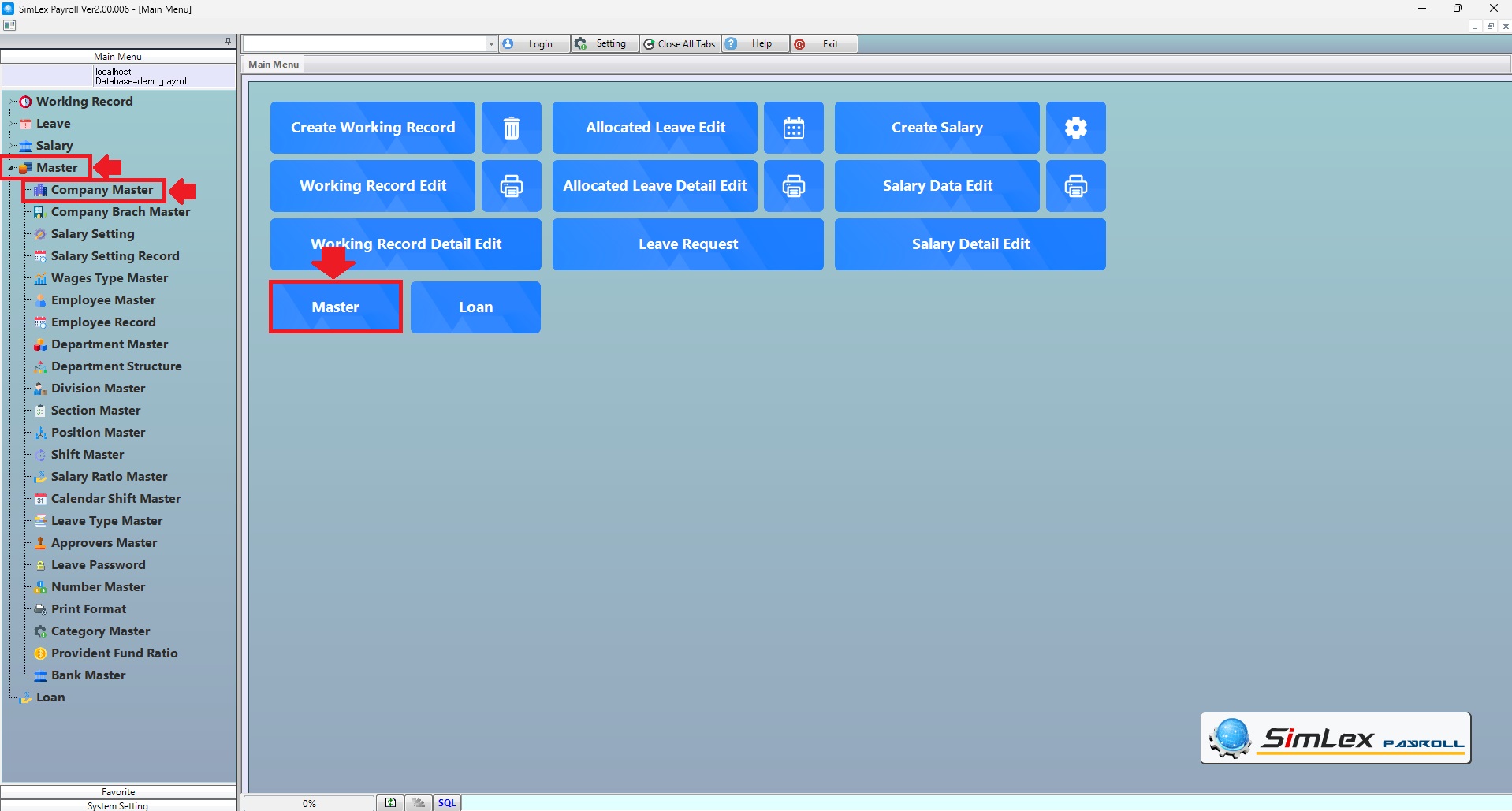Click the Close All Tabs toolbar button

coord(680,44)
